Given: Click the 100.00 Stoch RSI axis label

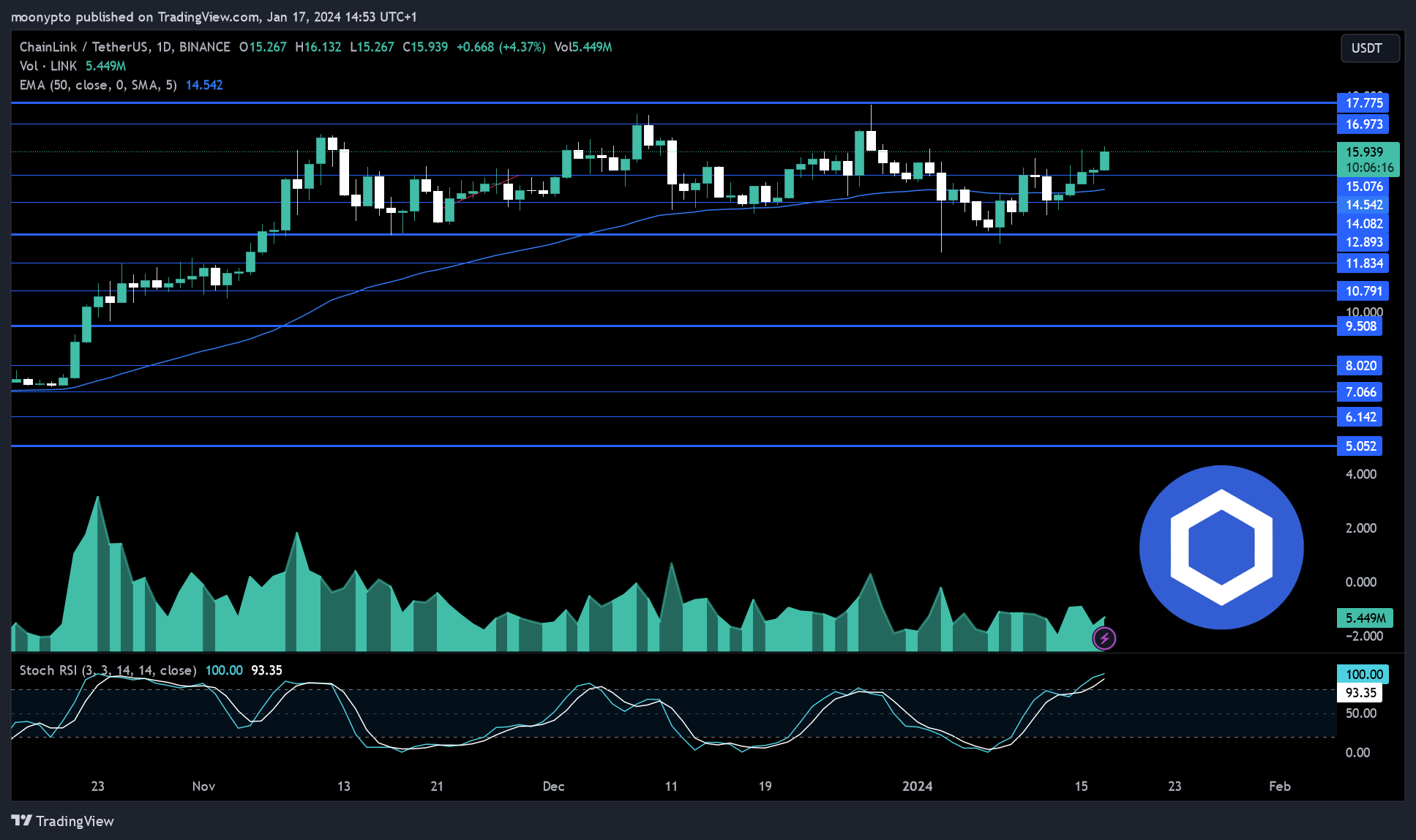Looking at the screenshot, I should click(1363, 674).
